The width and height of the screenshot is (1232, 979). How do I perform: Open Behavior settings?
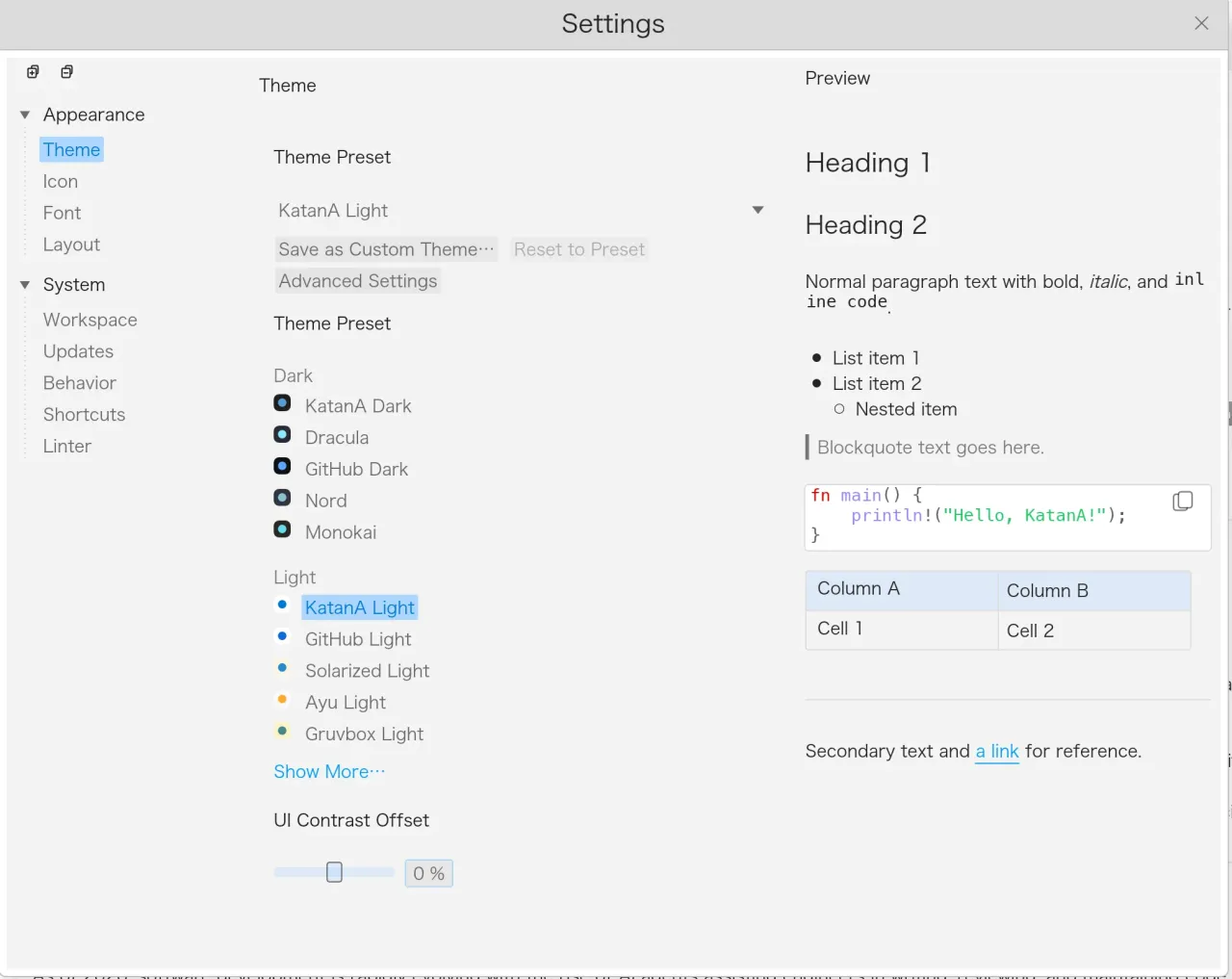click(x=79, y=383)
